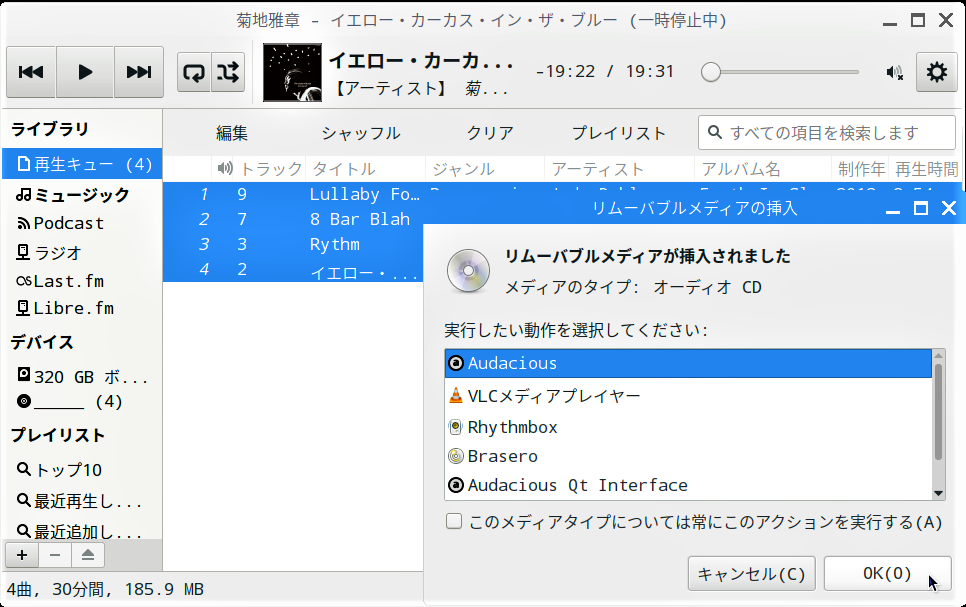This screenshot has height=607, width=966.
Task: Choose Audacious Qt Interface in the list
Action: (x=688, y=486)
